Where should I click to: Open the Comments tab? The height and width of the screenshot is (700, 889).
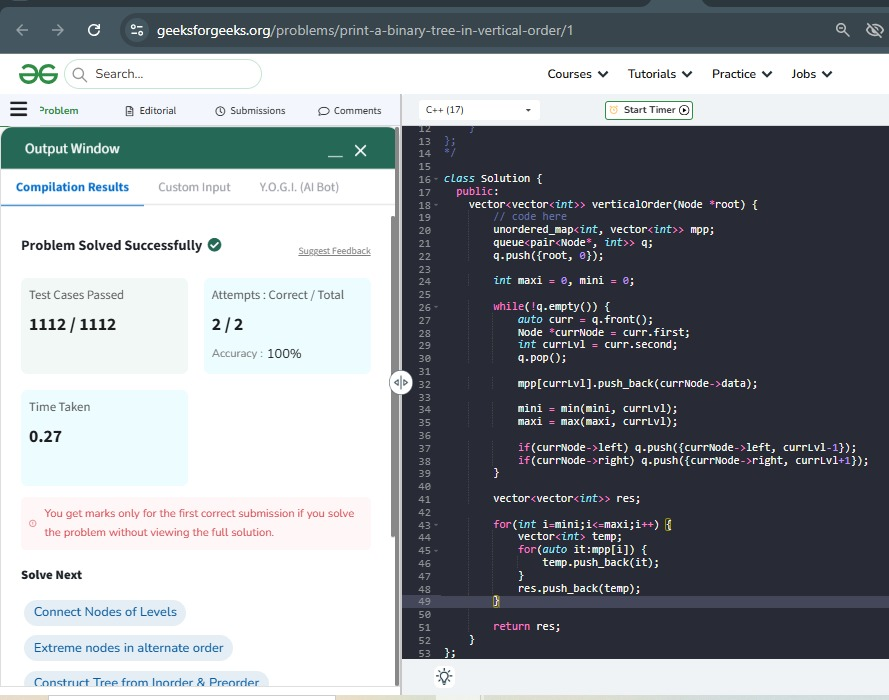pyautogui.click(x=349, y=111)
